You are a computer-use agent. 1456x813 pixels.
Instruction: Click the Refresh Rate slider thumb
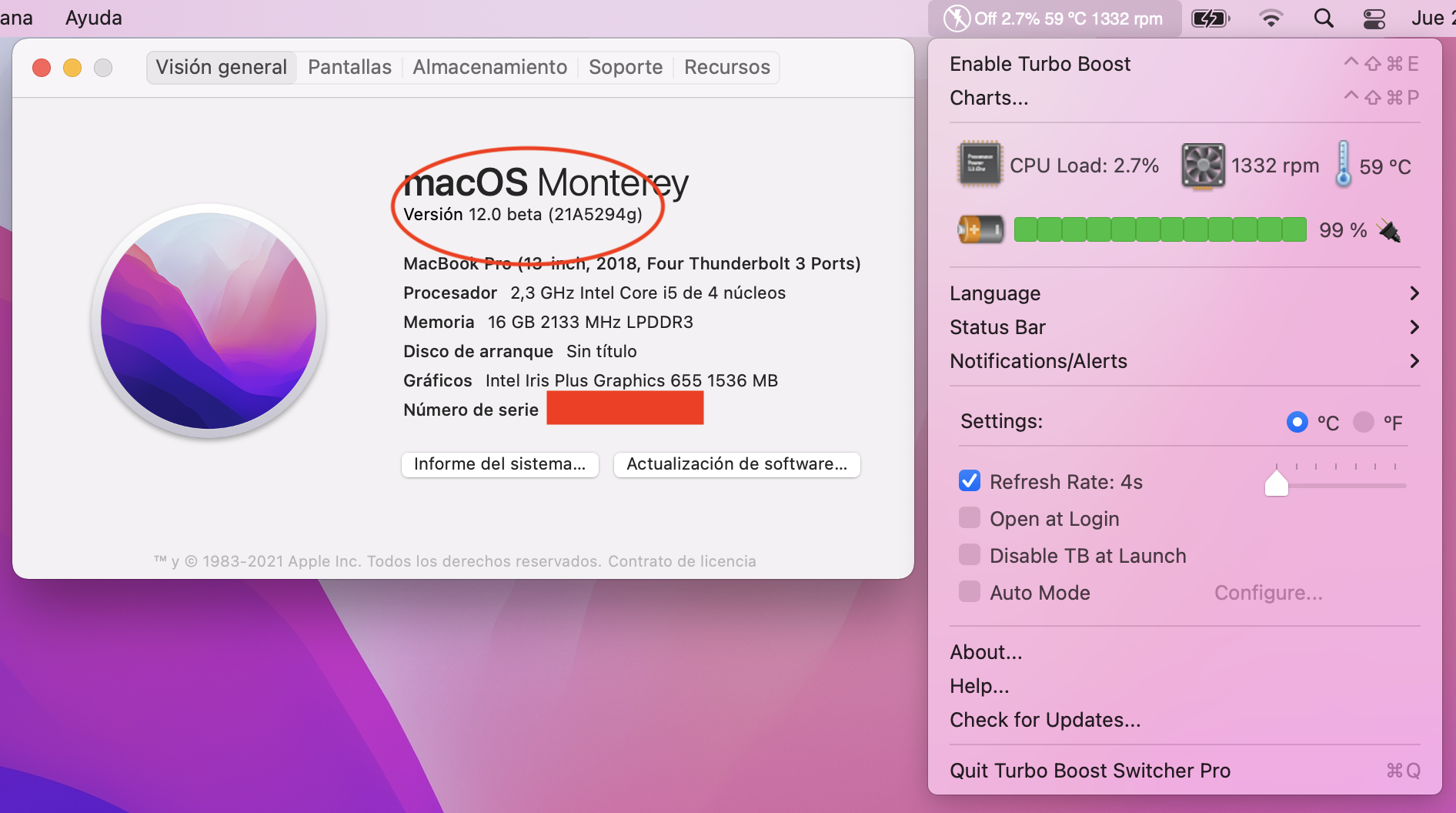coord(1277,483)
